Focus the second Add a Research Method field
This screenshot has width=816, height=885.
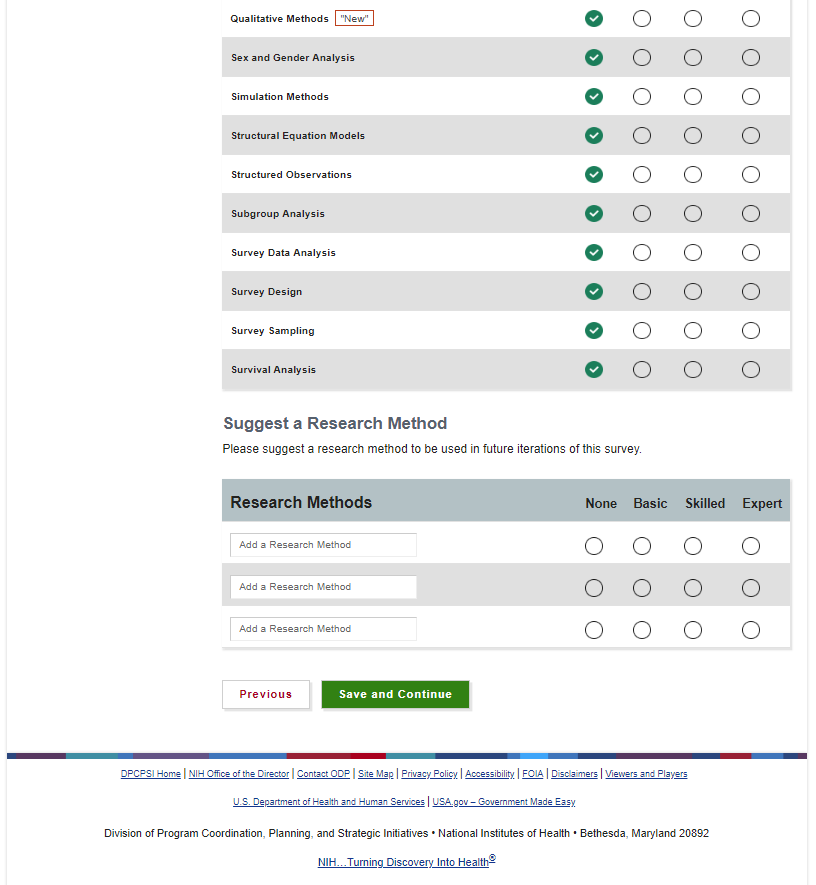323,587
